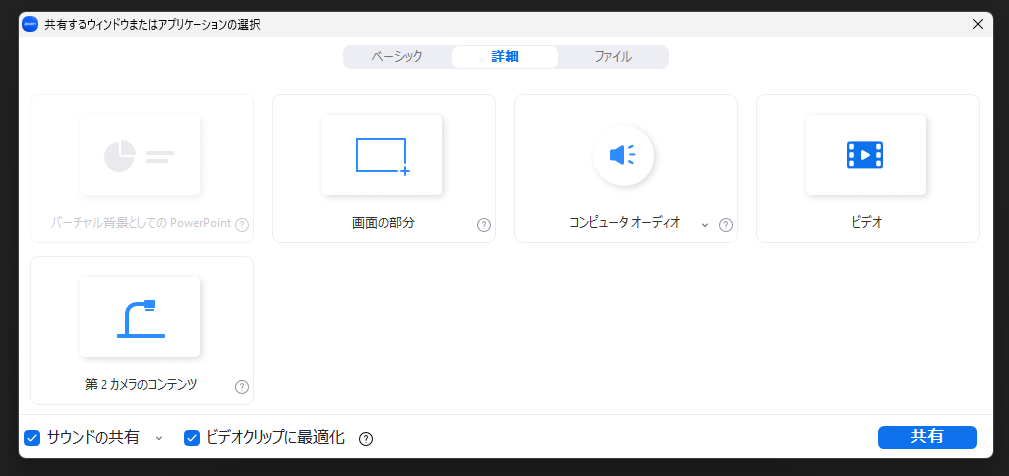The width and height of the screenshot is (1009, 476).
Task: Switch to the ベーシック tab
Action: (x=397, y=57)
